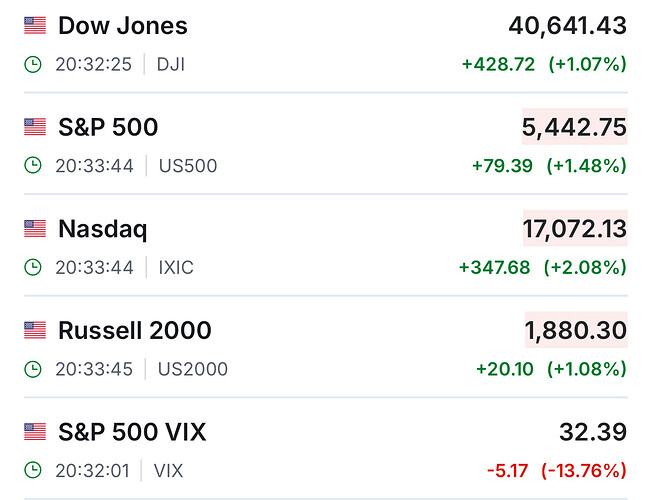
Task: Click the US flag beside S&P 500 VIX
Action: [x=35, y=432]
